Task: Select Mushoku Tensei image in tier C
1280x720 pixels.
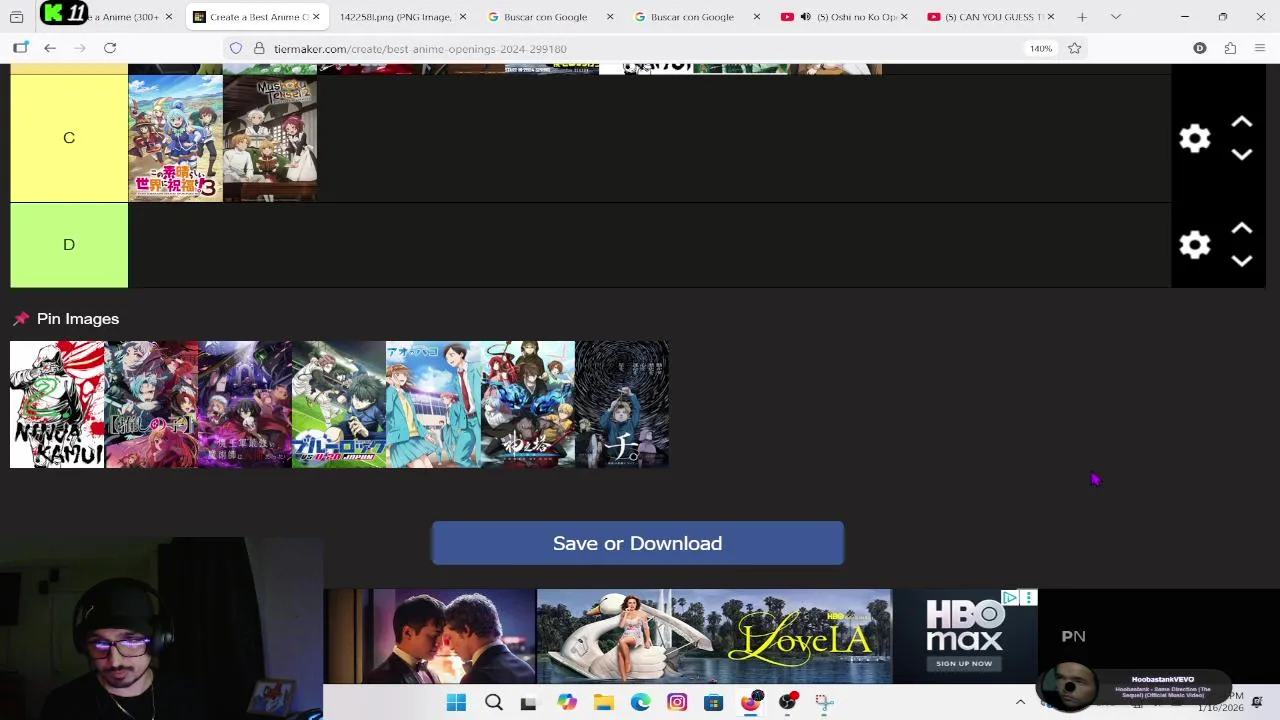Action: pyautogui.click(x=270, y=138)
